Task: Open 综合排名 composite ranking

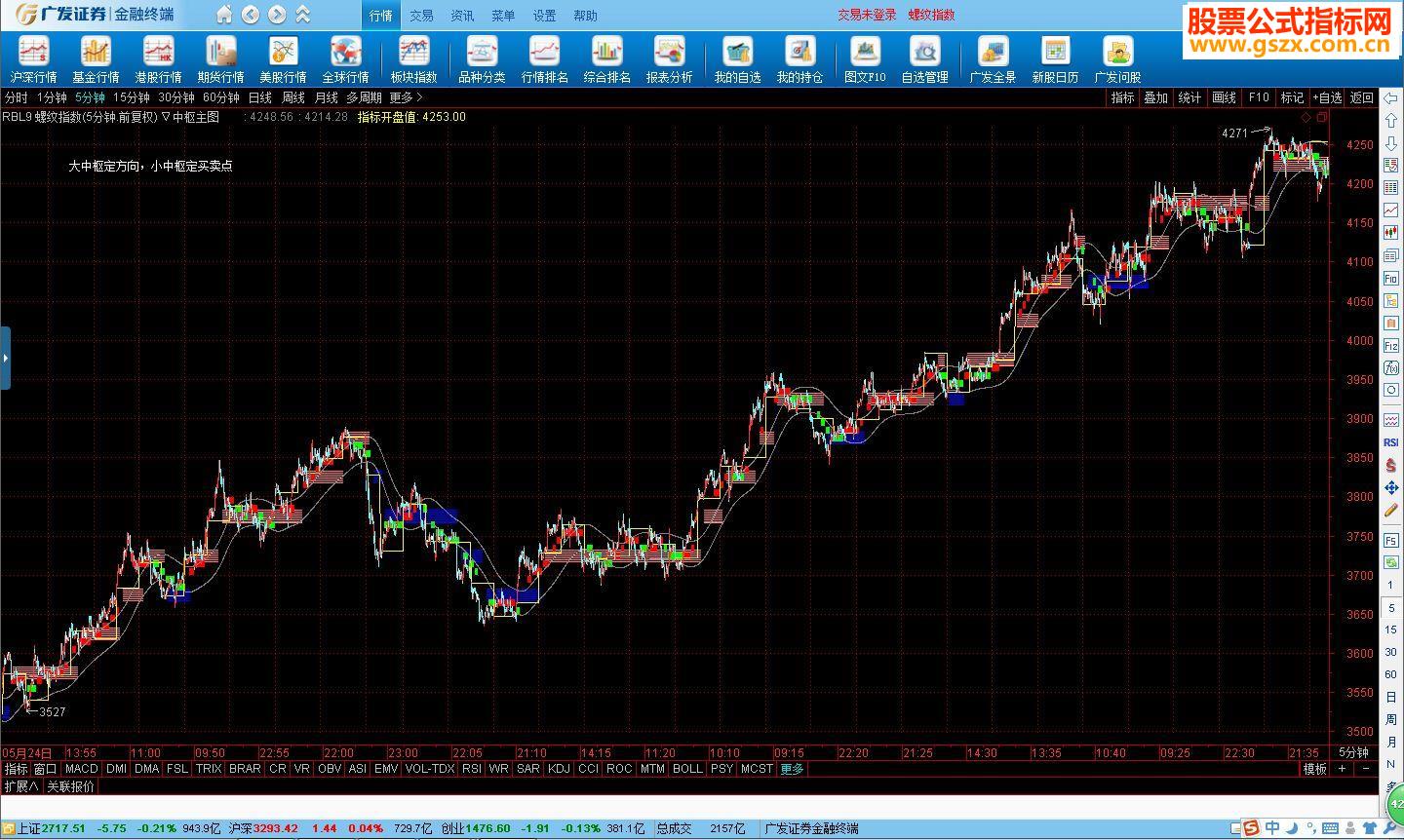Action: (x=606, y=59)
